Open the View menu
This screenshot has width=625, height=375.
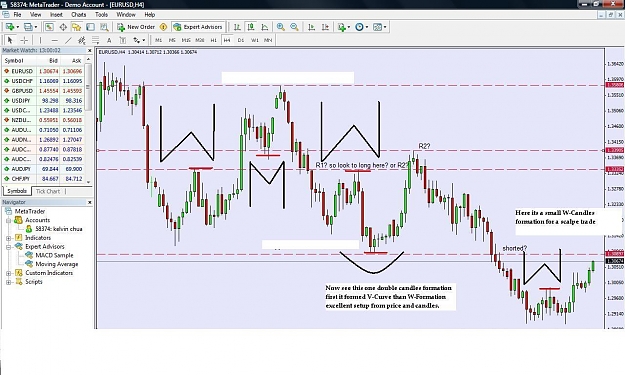36,15
